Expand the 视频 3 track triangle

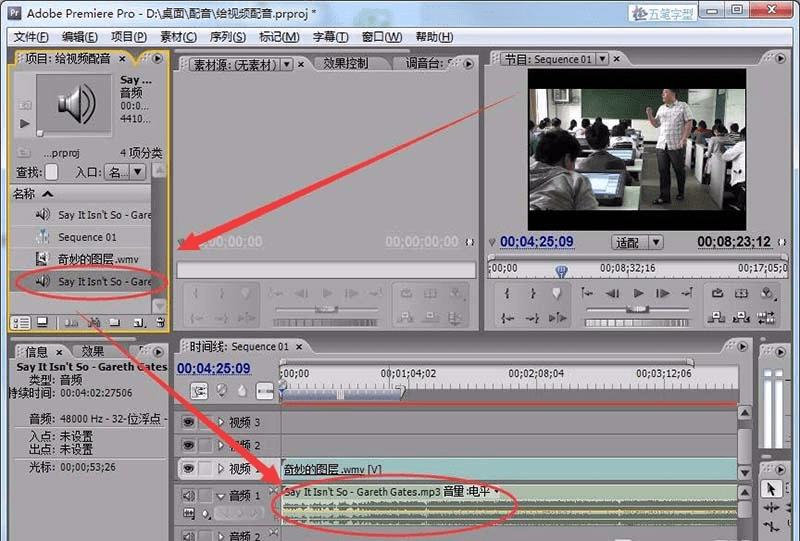[x=221, y=423]
